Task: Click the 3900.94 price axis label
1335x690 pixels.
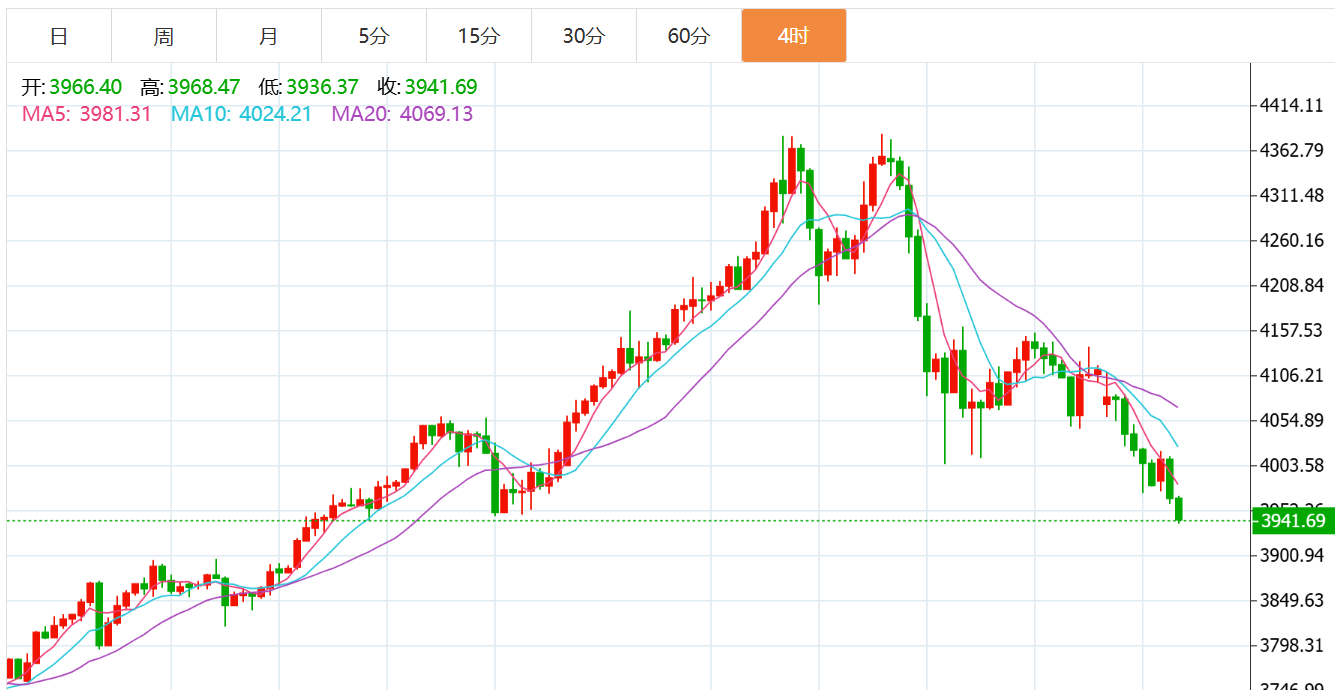Action: 1292,555
